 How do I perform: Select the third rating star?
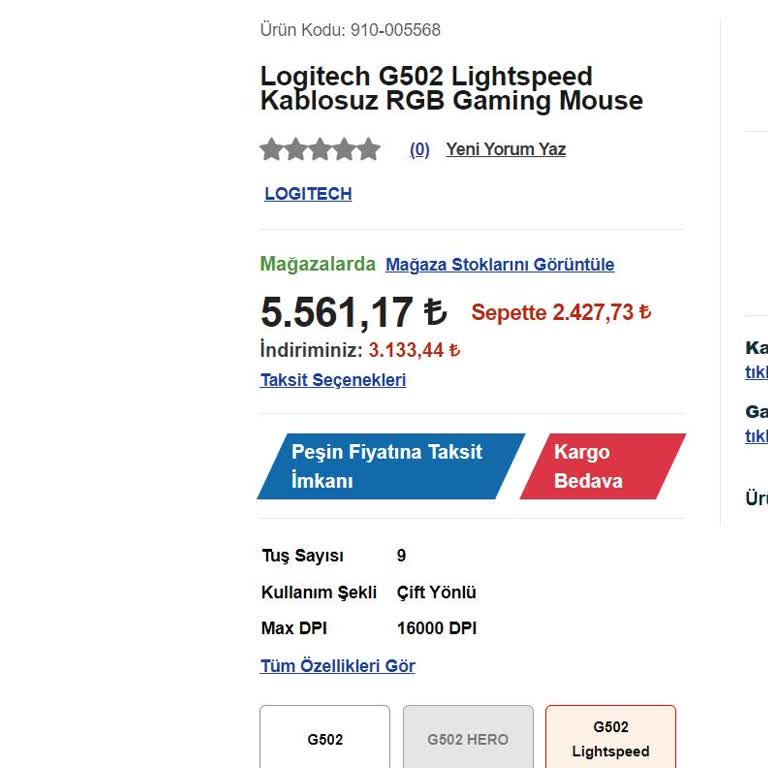tap(320, 150)
